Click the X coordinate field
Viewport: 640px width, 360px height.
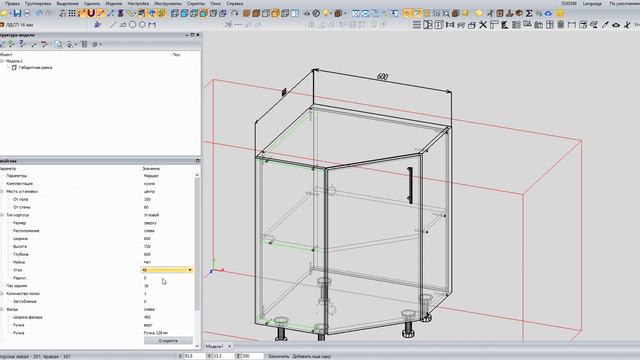tap(194, 356)
